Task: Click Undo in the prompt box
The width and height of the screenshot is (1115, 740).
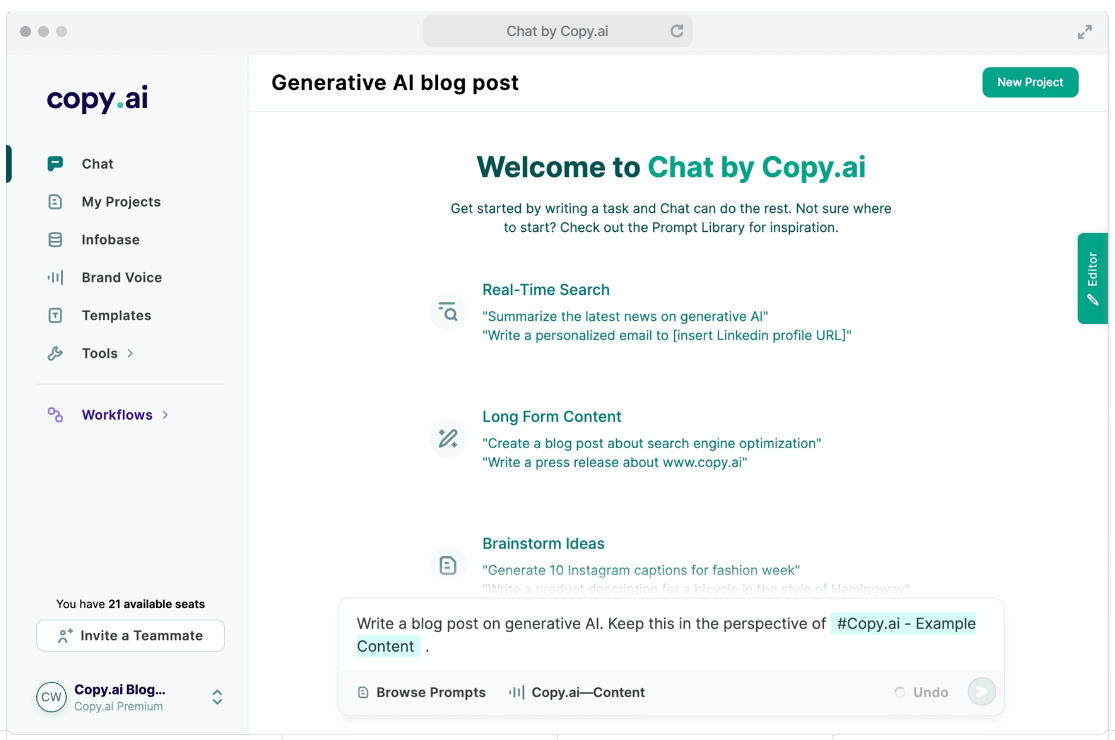Action: click(x=921, y=692)
